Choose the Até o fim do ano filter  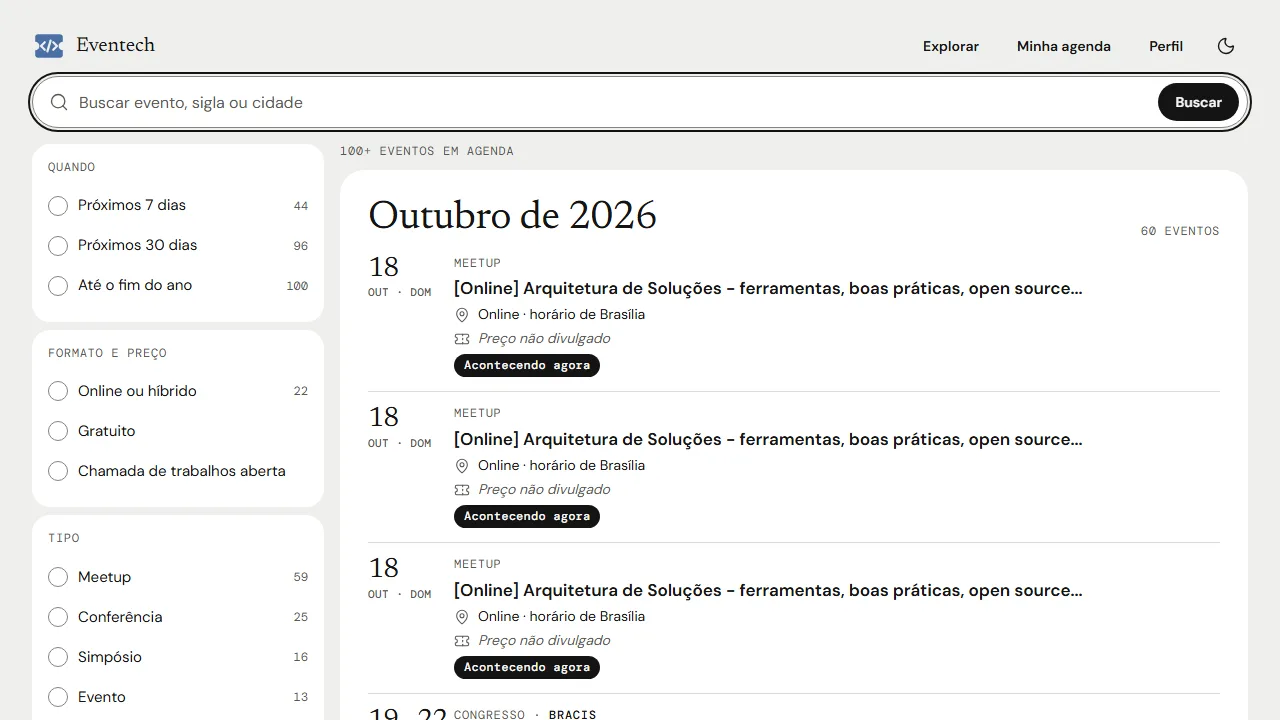point(178,285)
